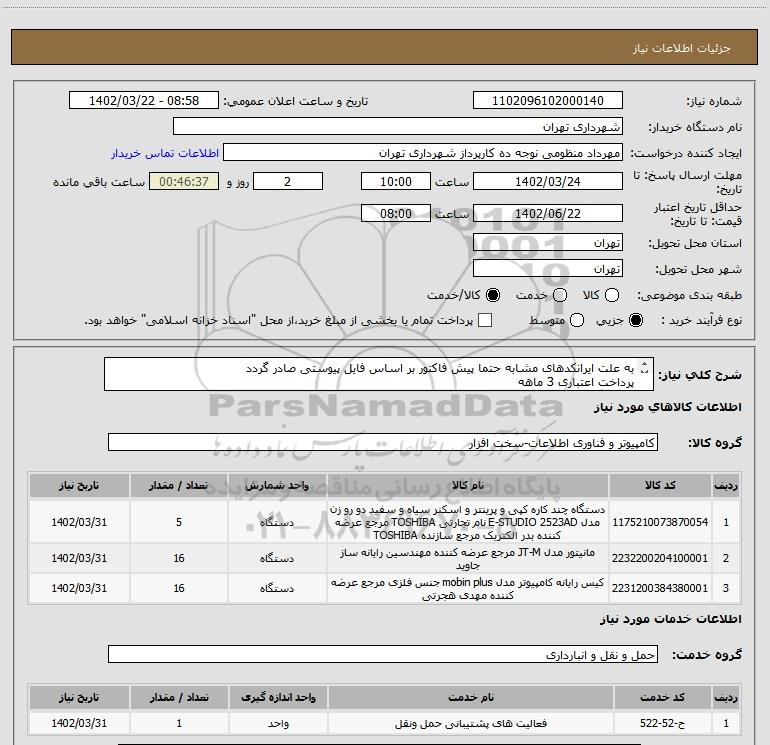Click the mobin plus computer case item name
770x745 pixels.
point(468,589)
